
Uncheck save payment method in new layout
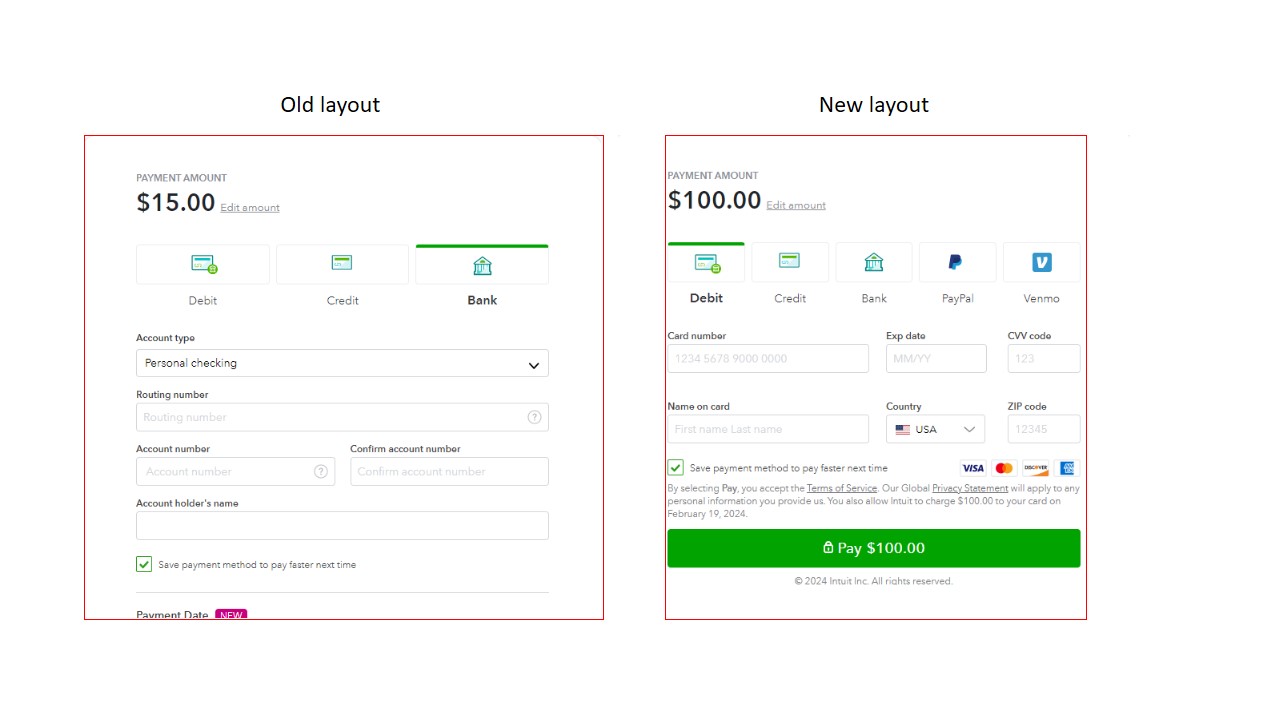point(676,468)
